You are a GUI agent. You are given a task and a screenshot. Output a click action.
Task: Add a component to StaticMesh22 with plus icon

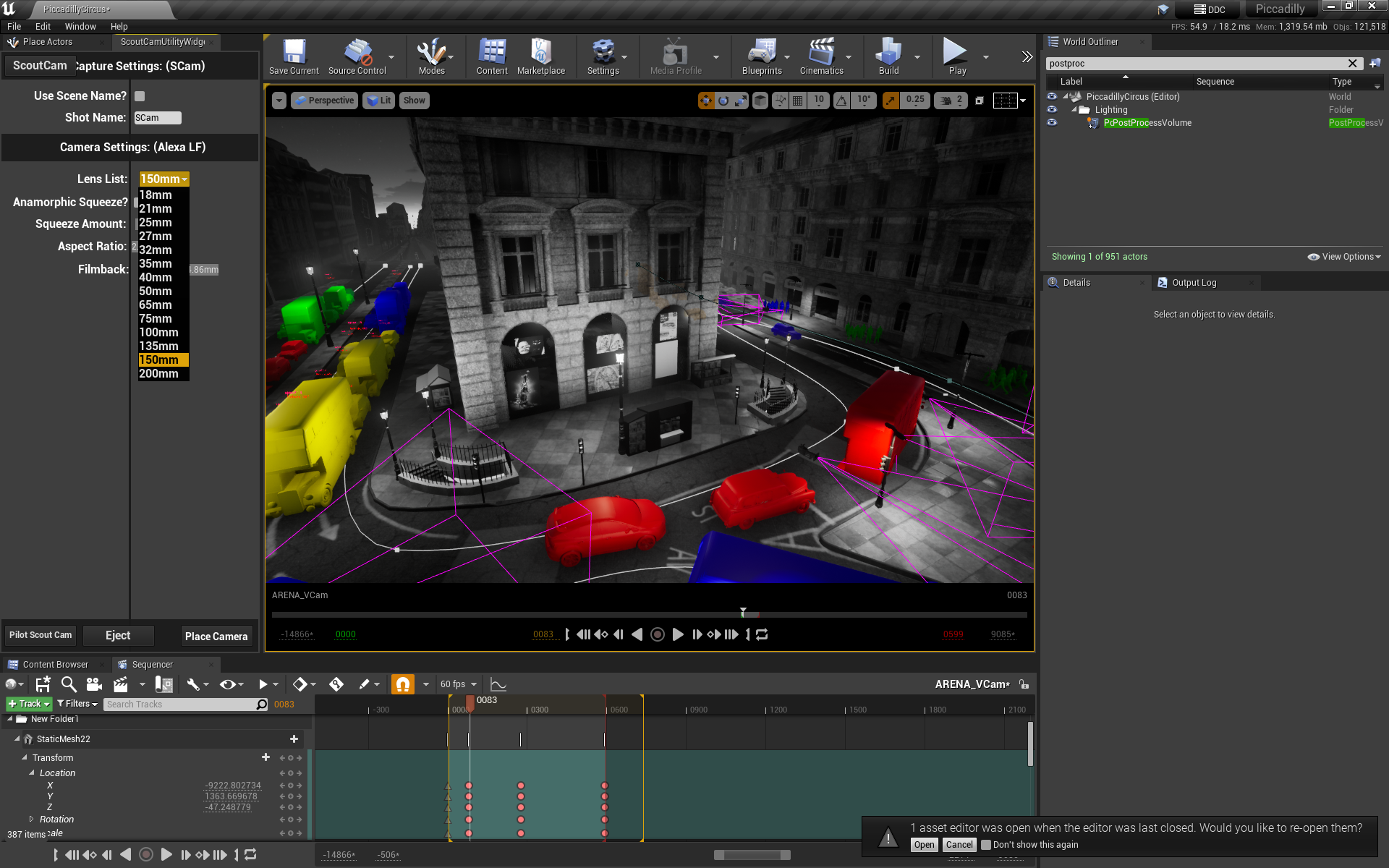click(294, 739)
